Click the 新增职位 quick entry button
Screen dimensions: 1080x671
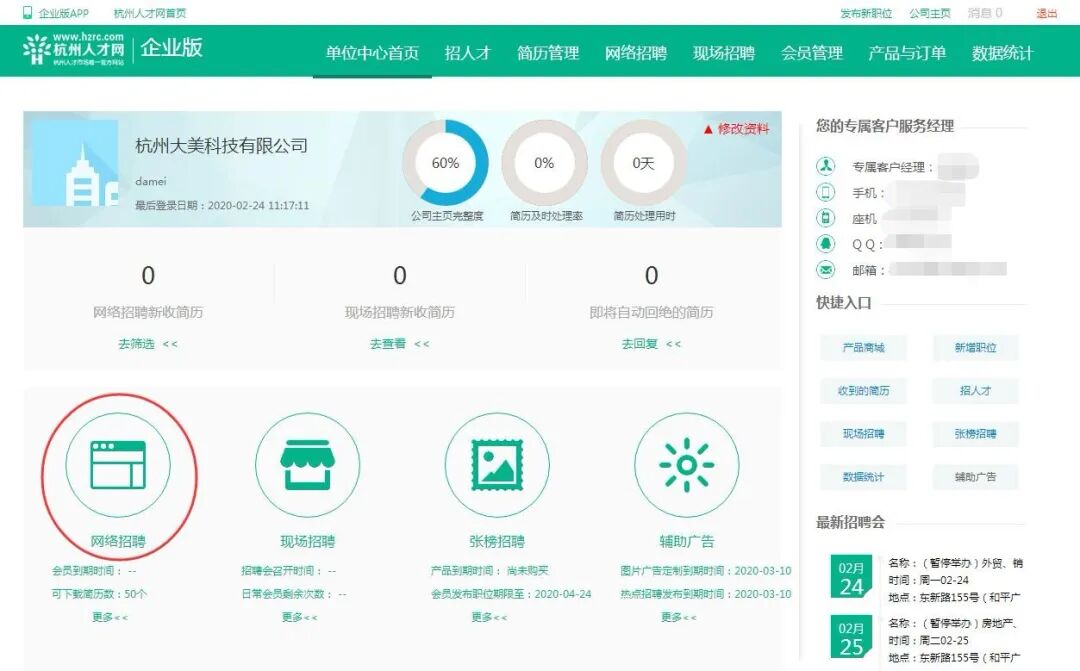coord(975,348)
